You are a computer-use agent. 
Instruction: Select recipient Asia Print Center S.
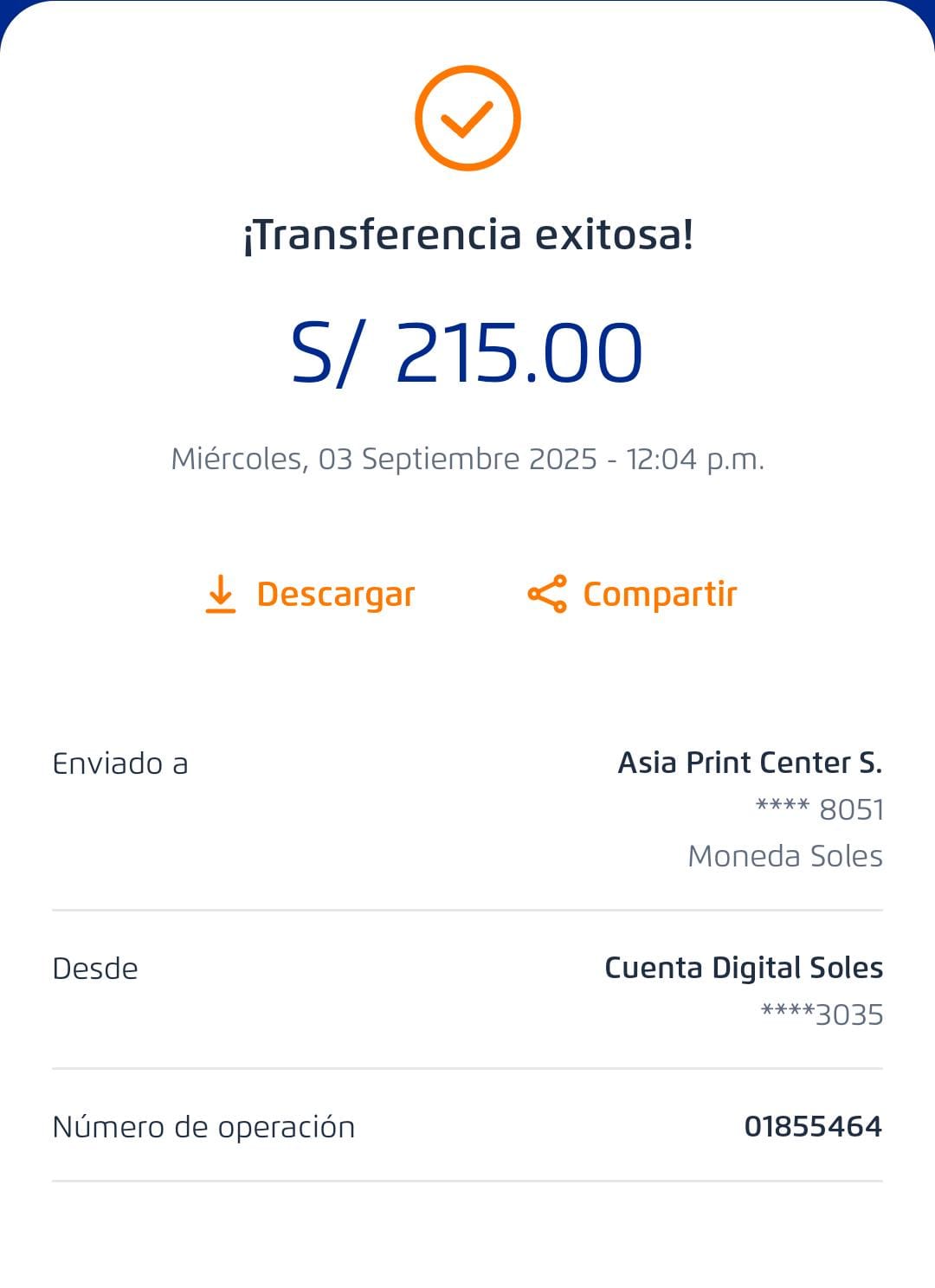[x=750, y=763]
